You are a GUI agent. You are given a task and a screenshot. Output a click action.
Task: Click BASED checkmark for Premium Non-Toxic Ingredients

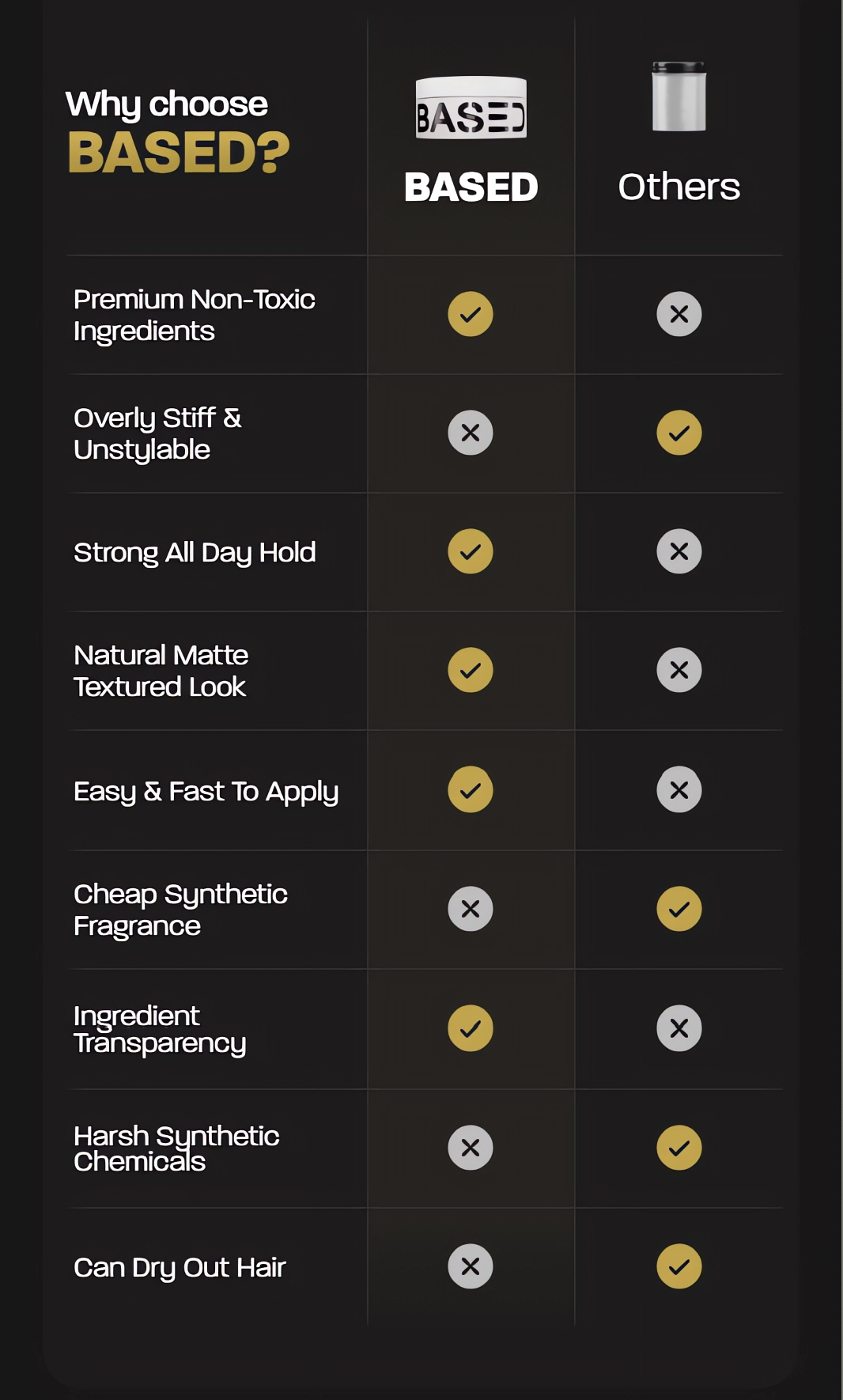(471, 314)
